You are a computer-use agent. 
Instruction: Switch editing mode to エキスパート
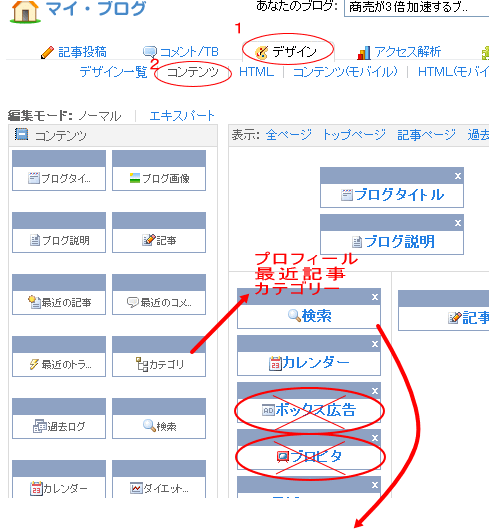point(182,116)
